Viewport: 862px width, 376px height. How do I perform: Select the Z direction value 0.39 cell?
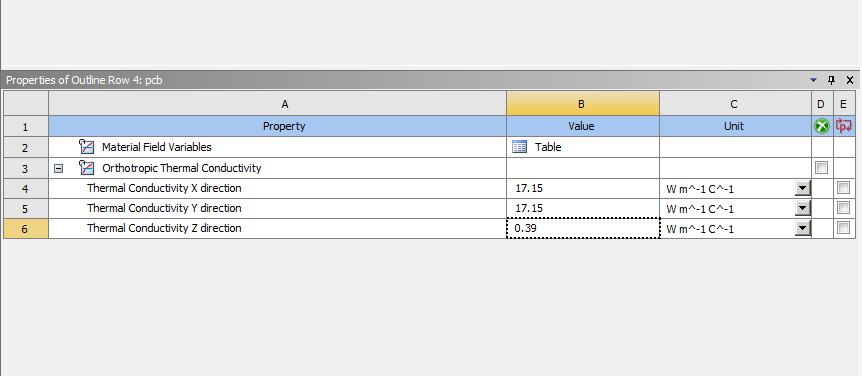(x=583, y=228)
